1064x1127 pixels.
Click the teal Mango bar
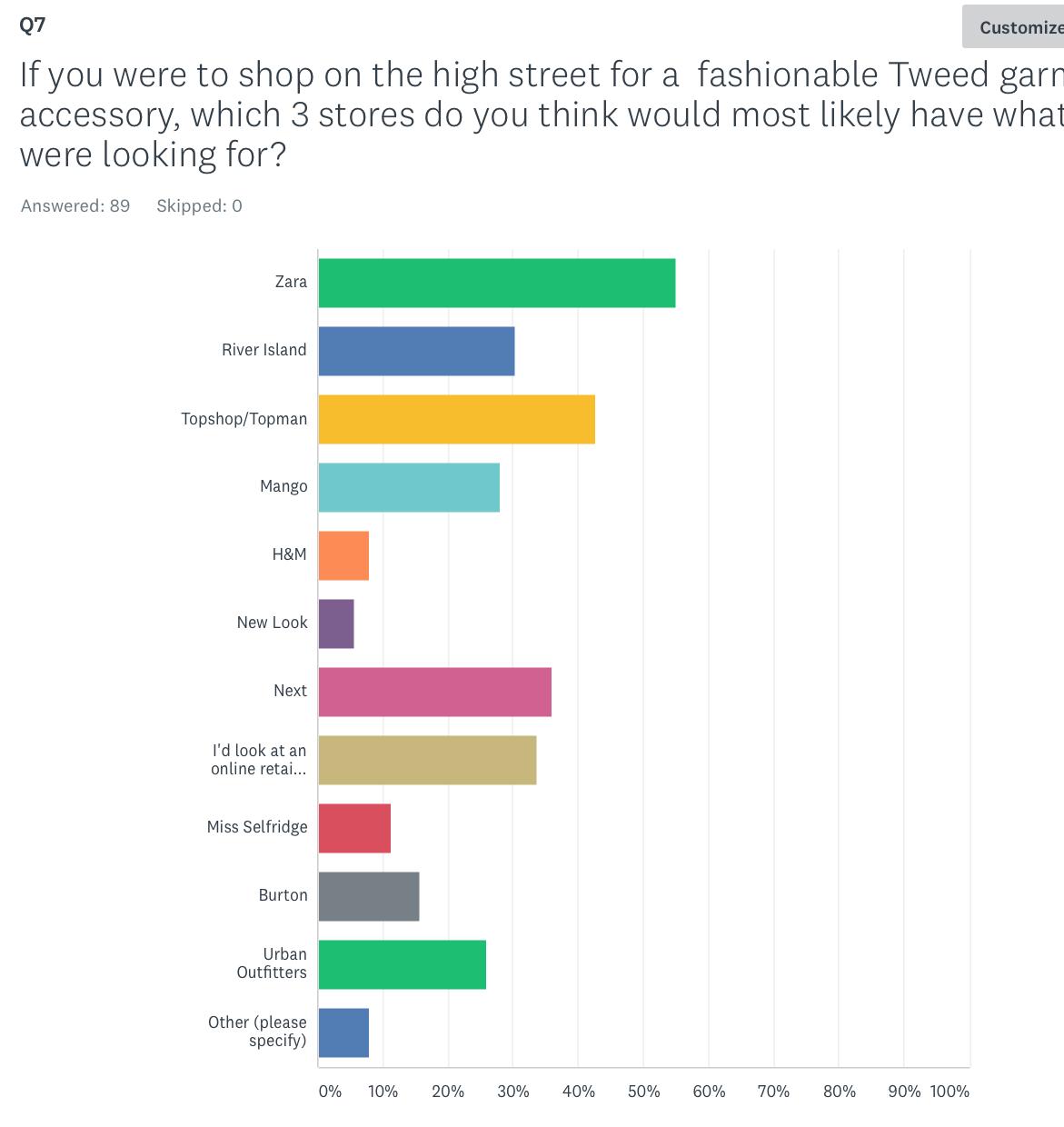point(409,487)
